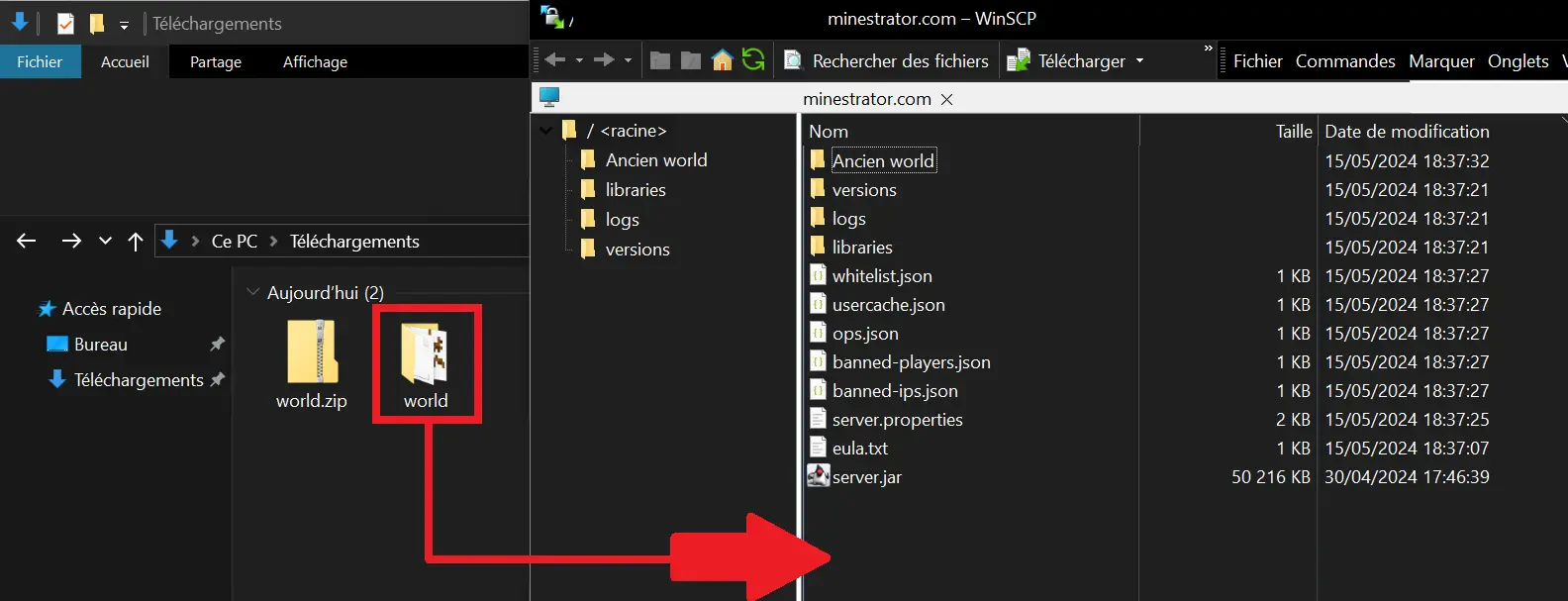Go to home directory via house icon
The height and width of the screenshot is (601, 1568).
[723, 60]
